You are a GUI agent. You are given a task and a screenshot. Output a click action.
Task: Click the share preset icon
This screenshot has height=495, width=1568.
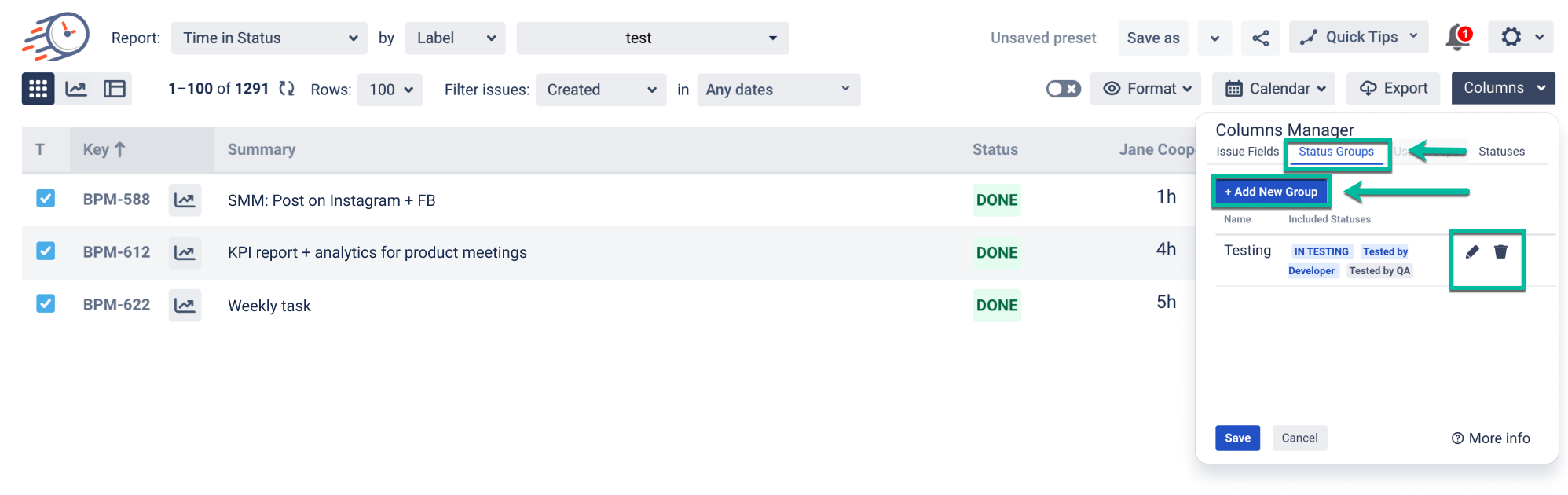1261,38
